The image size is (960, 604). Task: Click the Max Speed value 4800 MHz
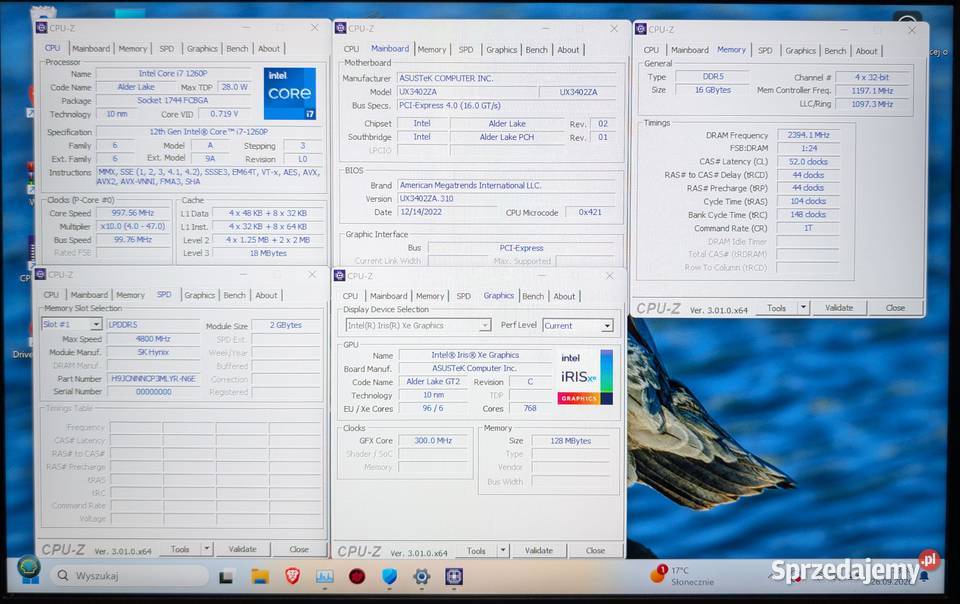(x=153, y=338)
